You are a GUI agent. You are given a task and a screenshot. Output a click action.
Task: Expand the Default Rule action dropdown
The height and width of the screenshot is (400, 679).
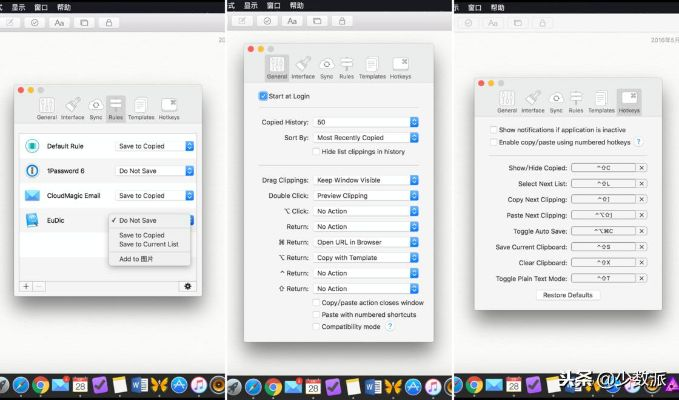[x=155, y=146]
